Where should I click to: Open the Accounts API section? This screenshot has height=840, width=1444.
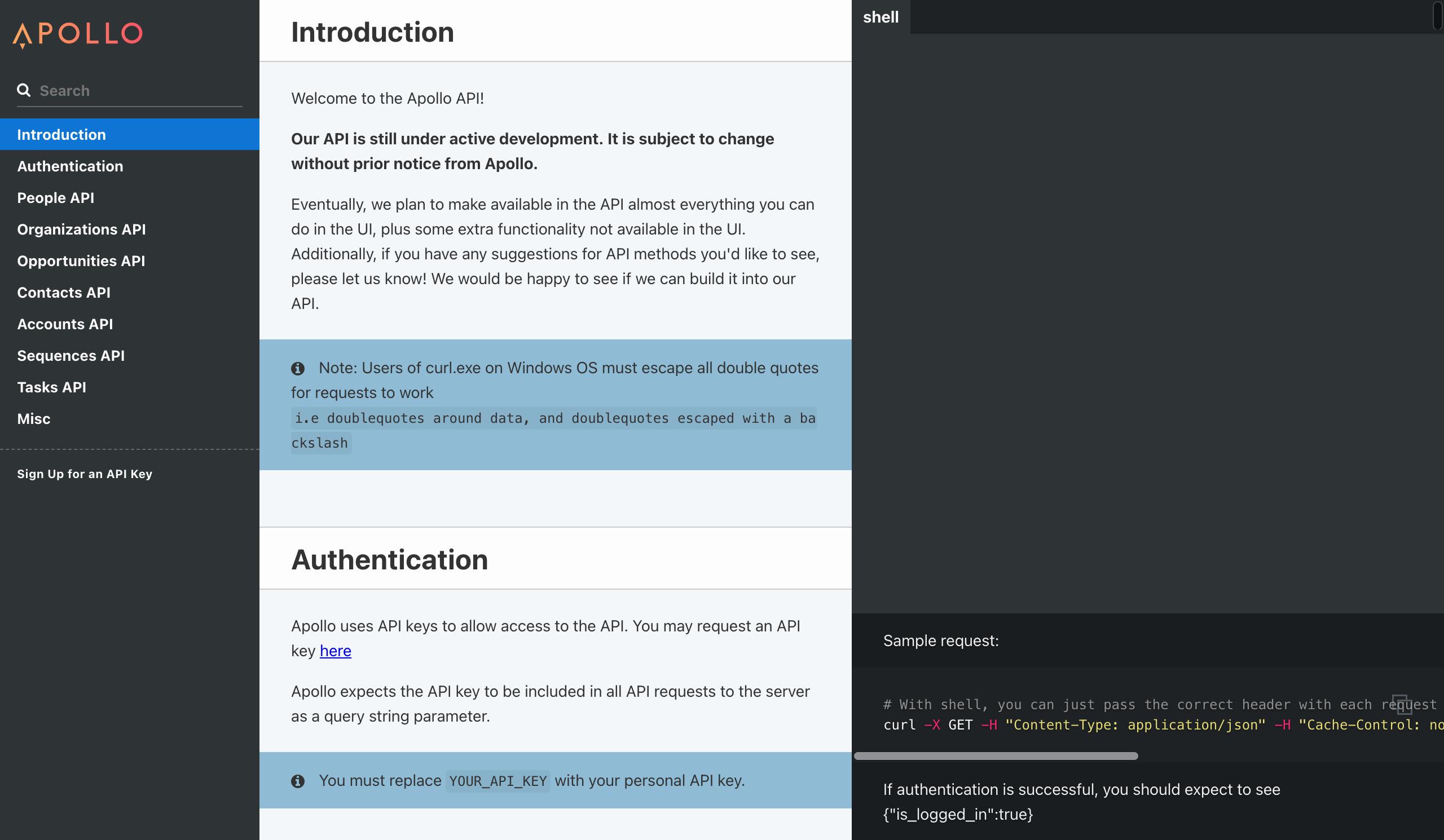65,324
